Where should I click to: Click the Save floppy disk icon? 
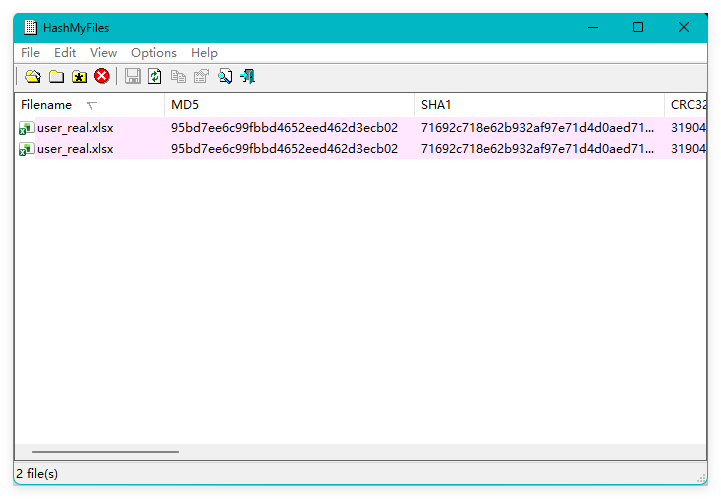[133, 76]
